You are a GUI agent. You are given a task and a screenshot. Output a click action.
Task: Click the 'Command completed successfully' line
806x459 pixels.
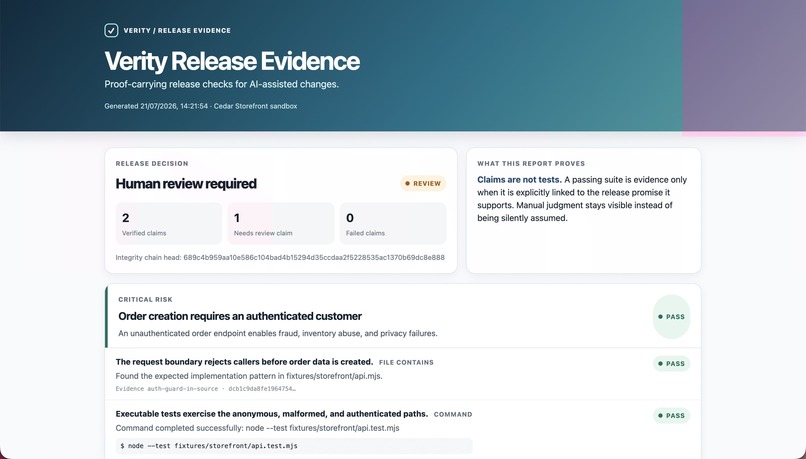[258, 428]
